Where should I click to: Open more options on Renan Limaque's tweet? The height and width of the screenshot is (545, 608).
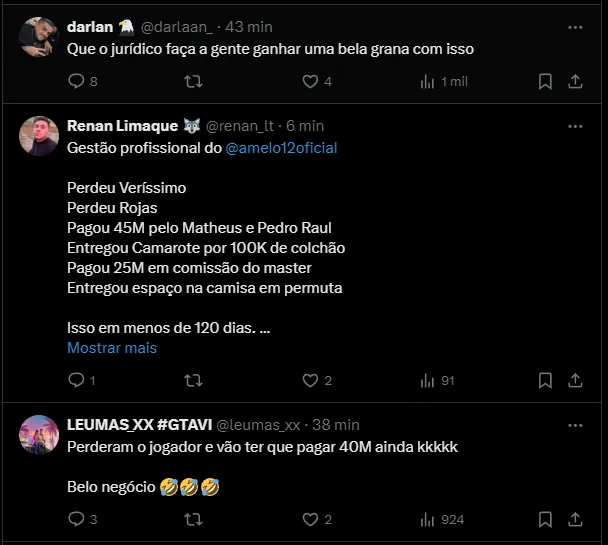pos(575,126)
